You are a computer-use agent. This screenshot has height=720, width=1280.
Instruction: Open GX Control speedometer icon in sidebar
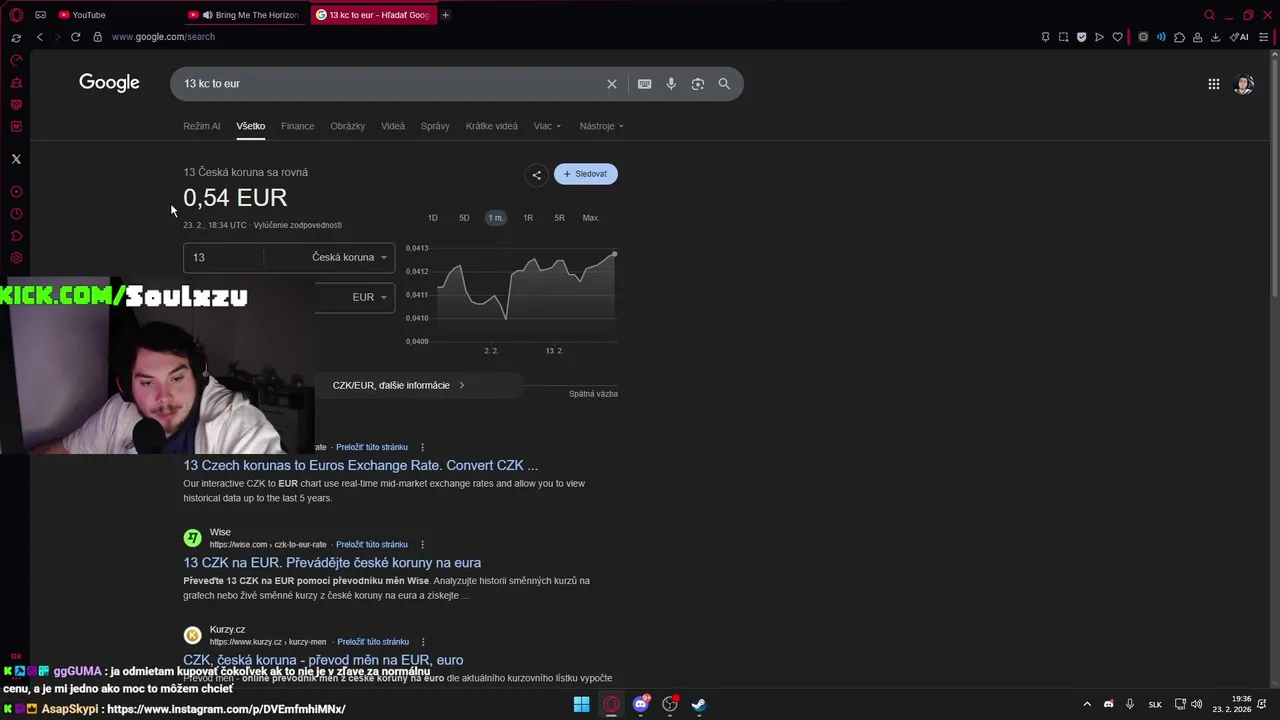pos(16,61)
